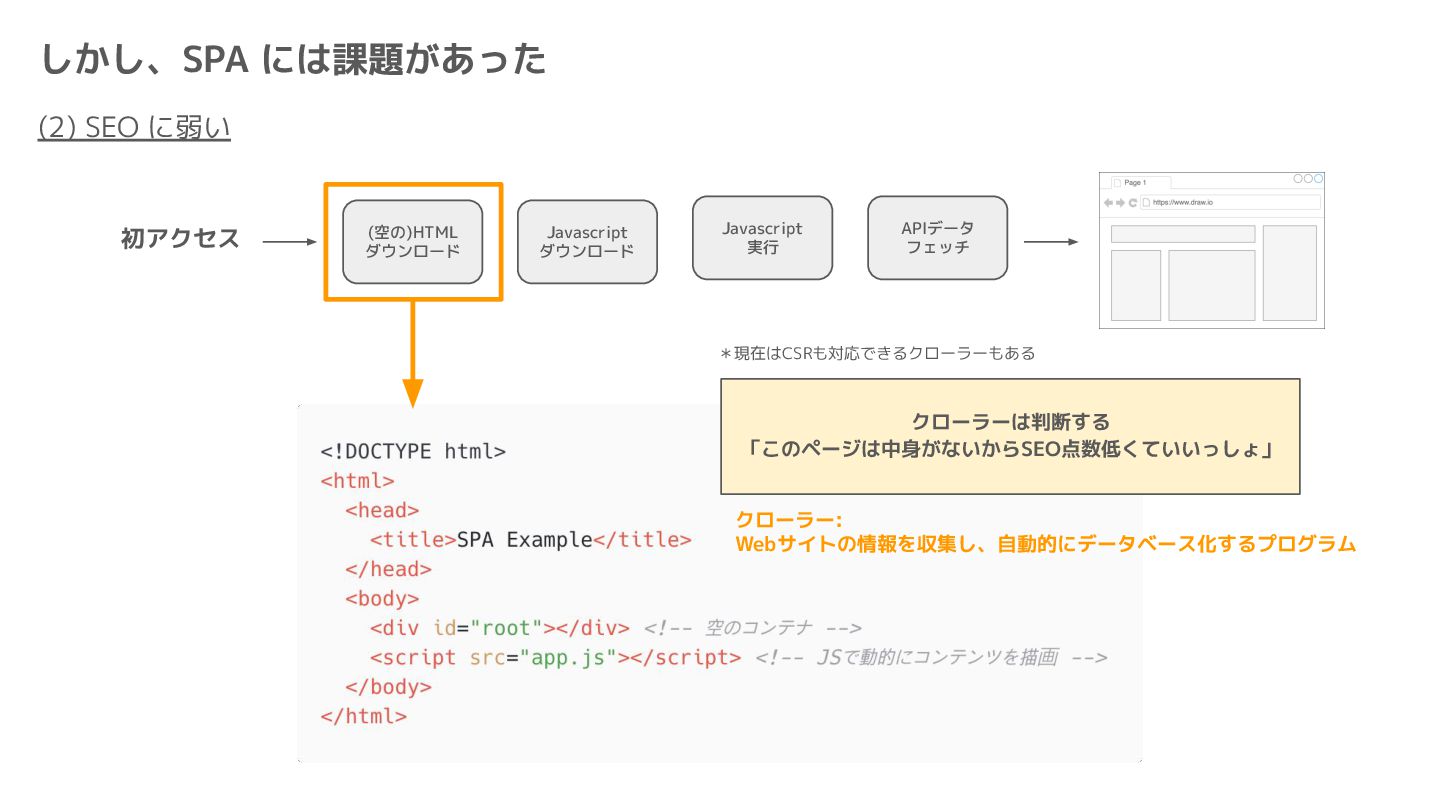This screenshot has height=810, width=1440.
Task: Click the yellow box line クローラーは判断する
Action: pyautogui.click(x=1010, y=422)
